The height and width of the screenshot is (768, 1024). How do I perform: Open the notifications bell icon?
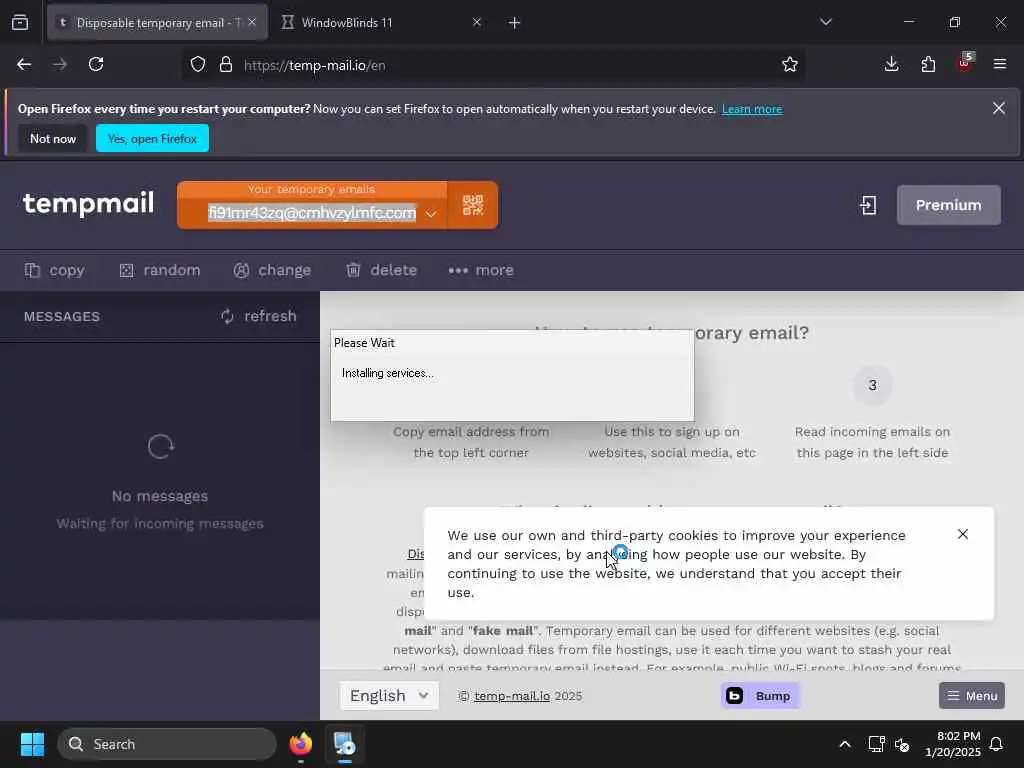[x=997, y=744]
